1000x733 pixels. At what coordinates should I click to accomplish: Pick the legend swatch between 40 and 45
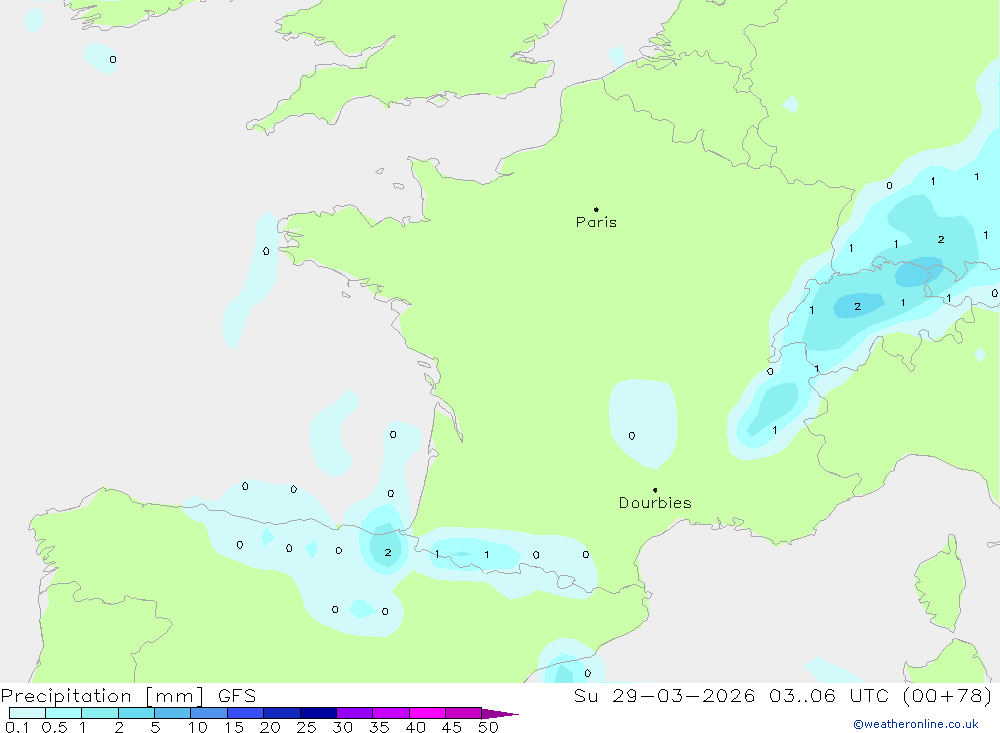(427, 713)
